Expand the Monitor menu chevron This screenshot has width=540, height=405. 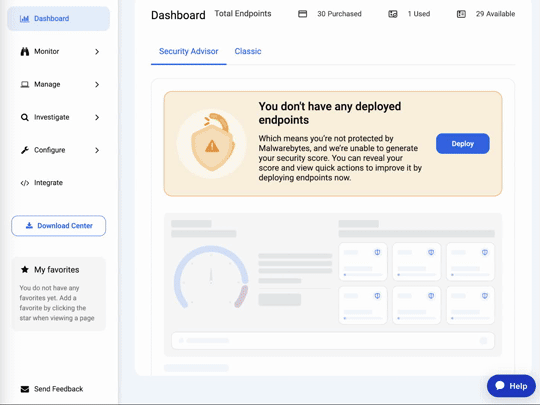97,52
